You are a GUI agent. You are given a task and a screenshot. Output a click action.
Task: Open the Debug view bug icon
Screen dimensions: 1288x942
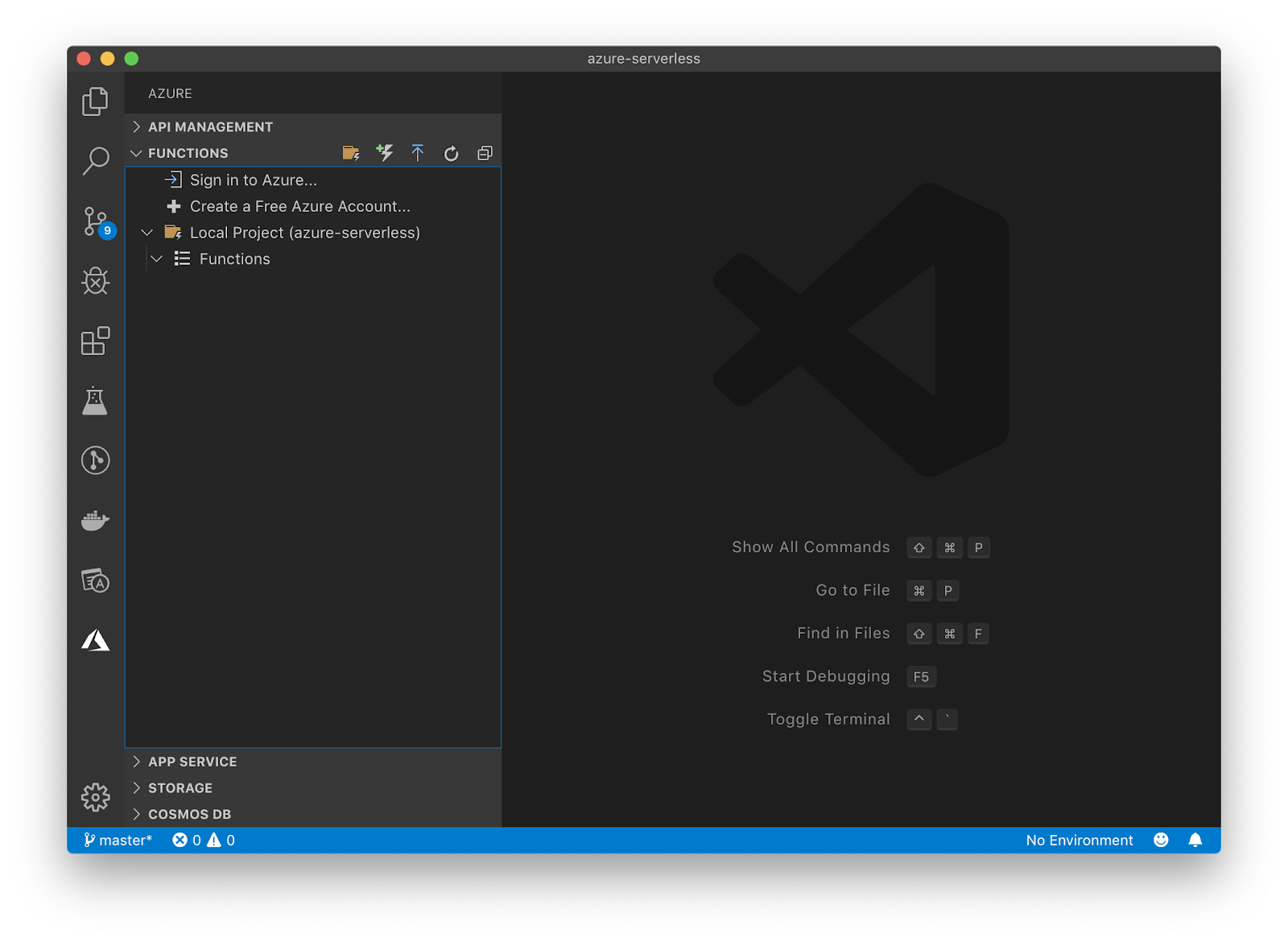[x=95, y=281]
